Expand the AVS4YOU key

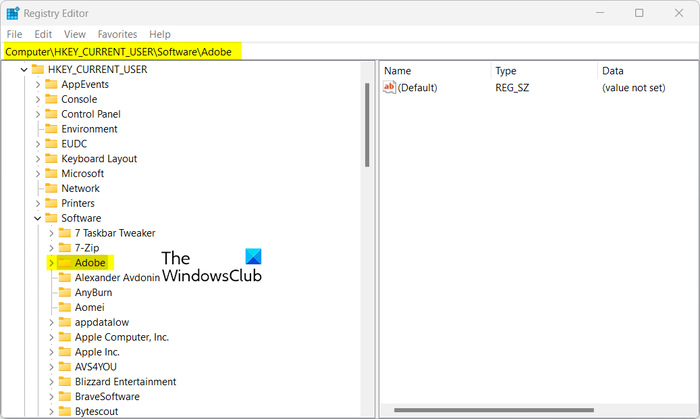coord(51,367)
